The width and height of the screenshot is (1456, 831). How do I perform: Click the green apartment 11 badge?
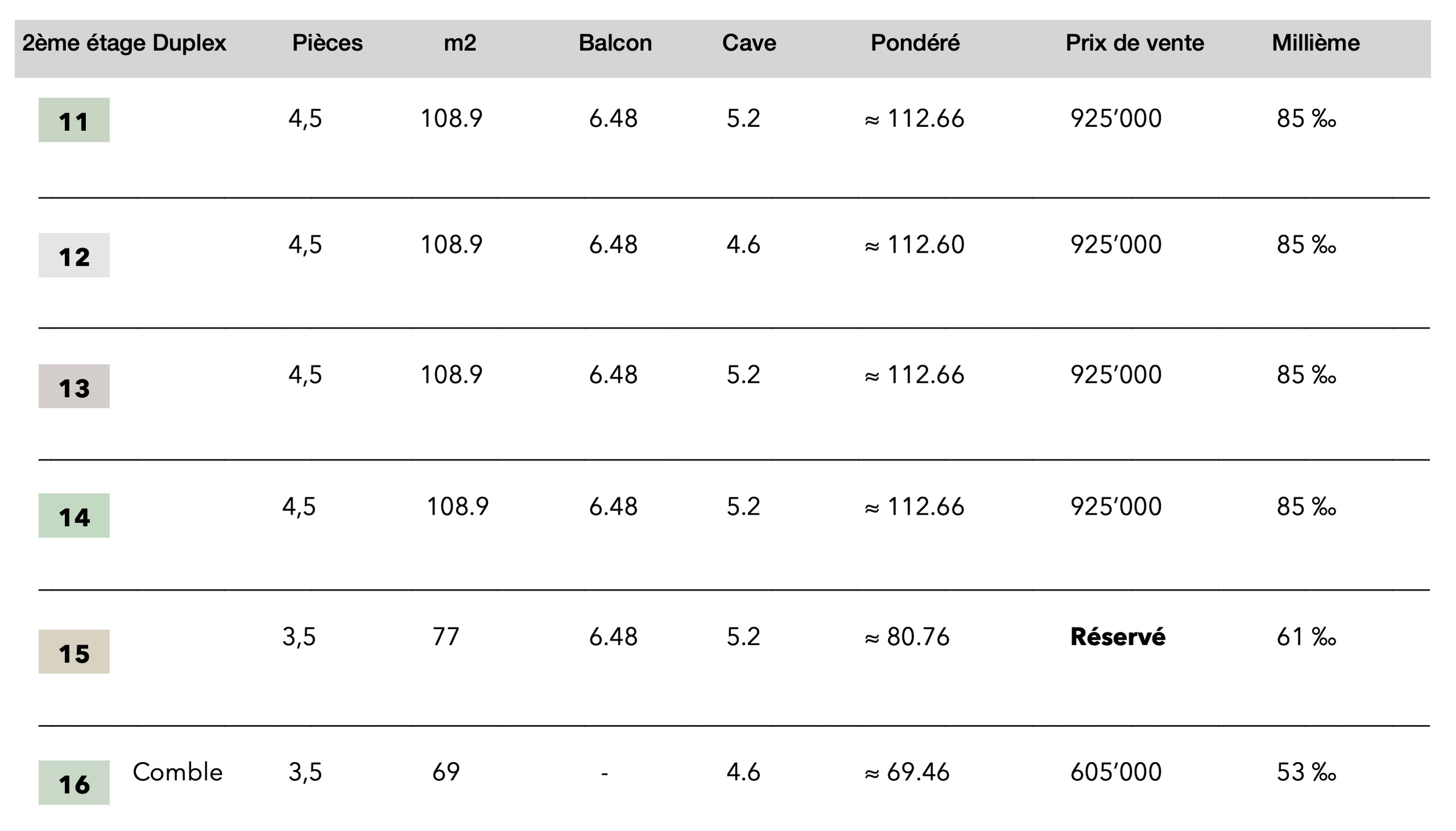(x=74, y=120)
